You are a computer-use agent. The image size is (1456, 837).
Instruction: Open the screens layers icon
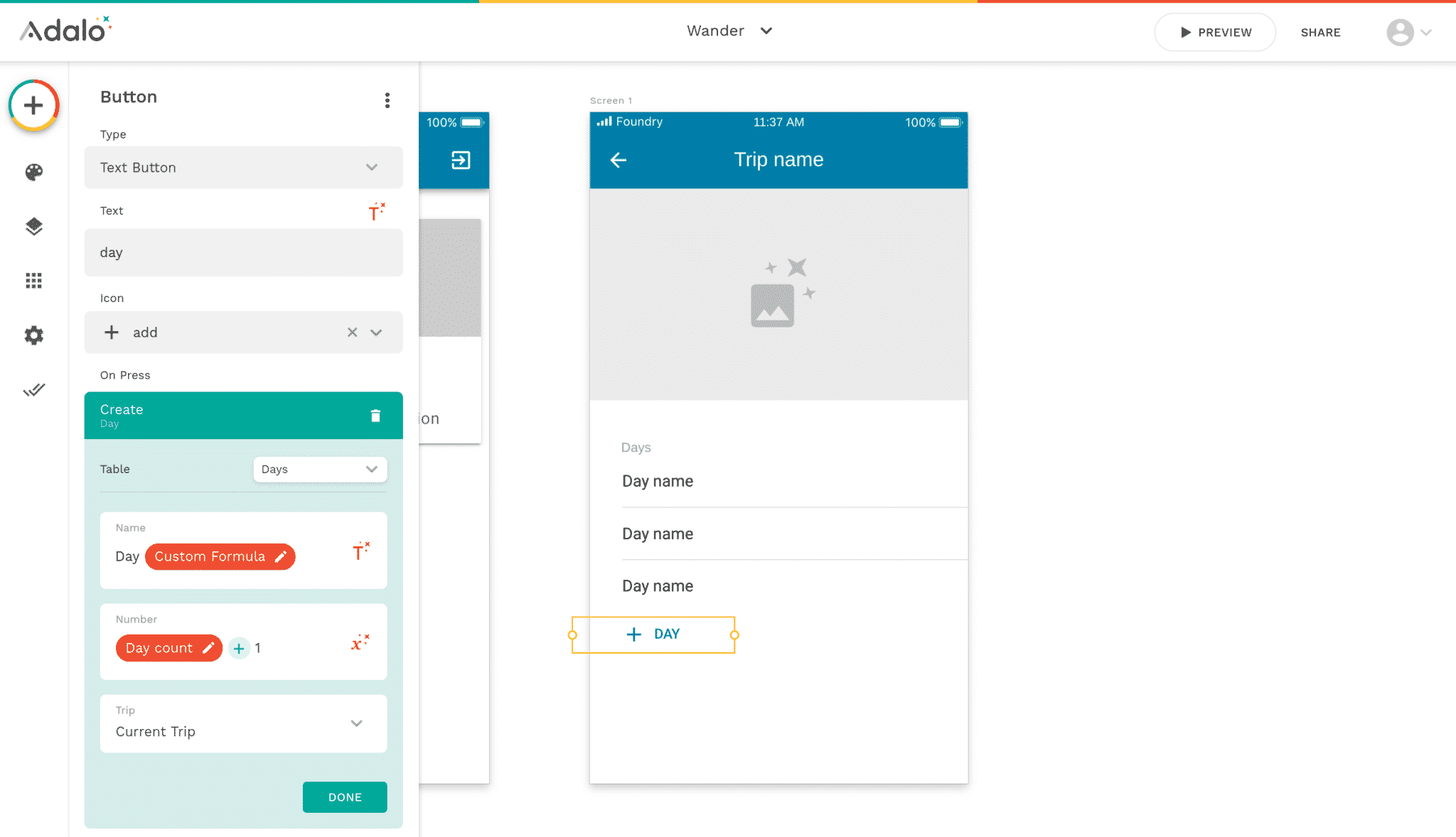pyautogui.click(x=33, y=227)
